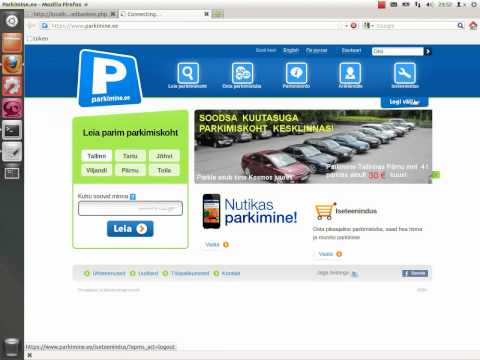
Task: Go to Firefox home page icon
Action: (473, 26)
